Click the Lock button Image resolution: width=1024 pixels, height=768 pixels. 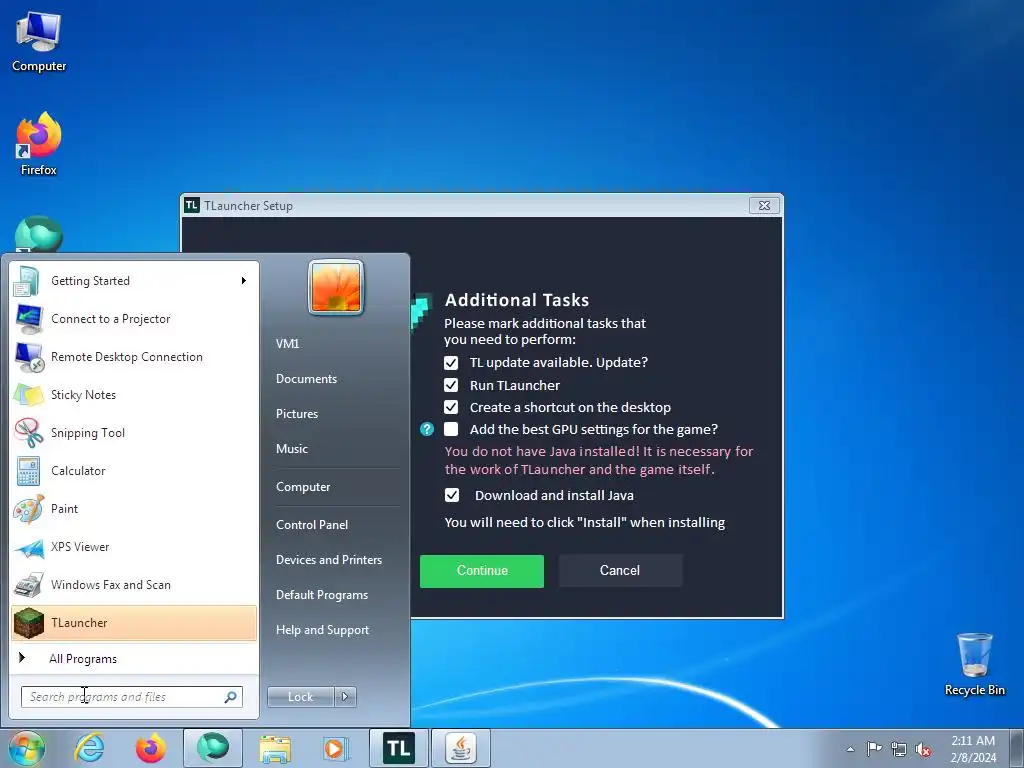tap(300, 697)
